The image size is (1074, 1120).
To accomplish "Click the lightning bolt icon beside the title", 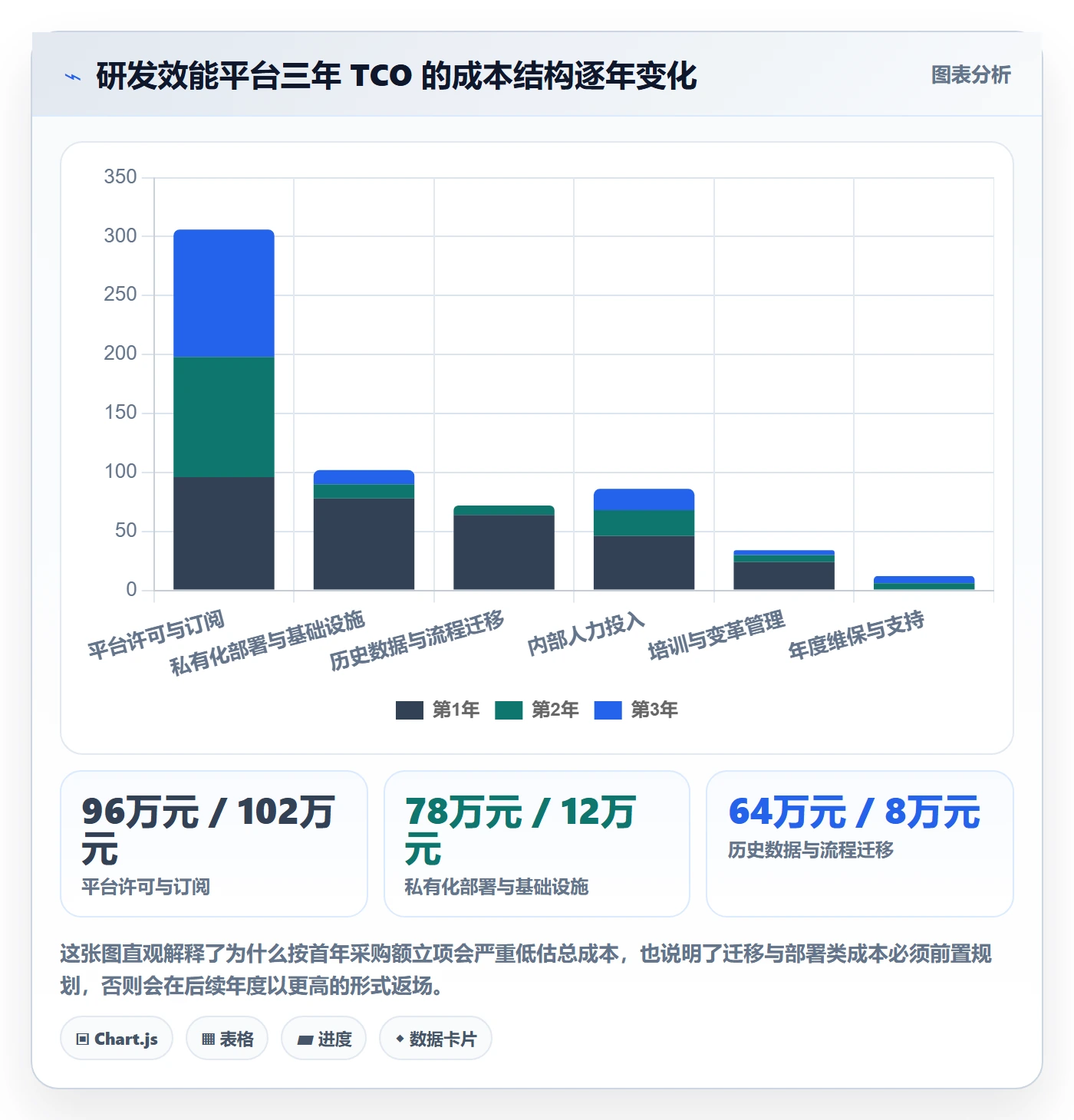I will point(73,77).
